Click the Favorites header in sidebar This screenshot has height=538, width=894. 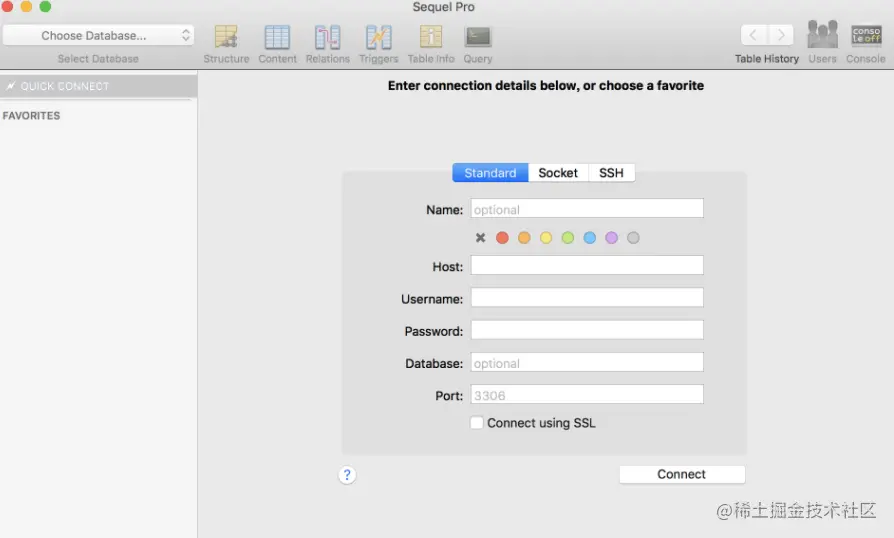31,116
